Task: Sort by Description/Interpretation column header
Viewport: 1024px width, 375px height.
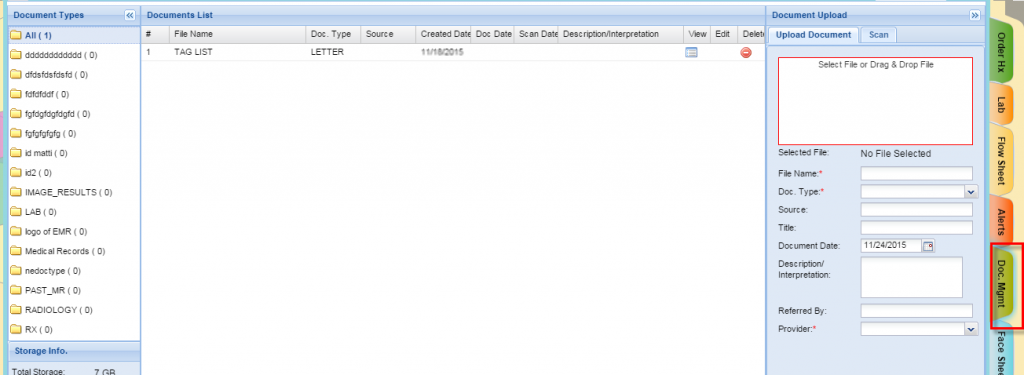Action: tap(620, 34)
